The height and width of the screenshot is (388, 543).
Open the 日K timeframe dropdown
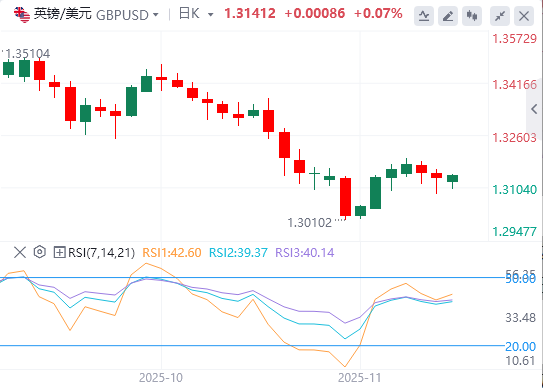pyautogui.click(x=196, y=14)
